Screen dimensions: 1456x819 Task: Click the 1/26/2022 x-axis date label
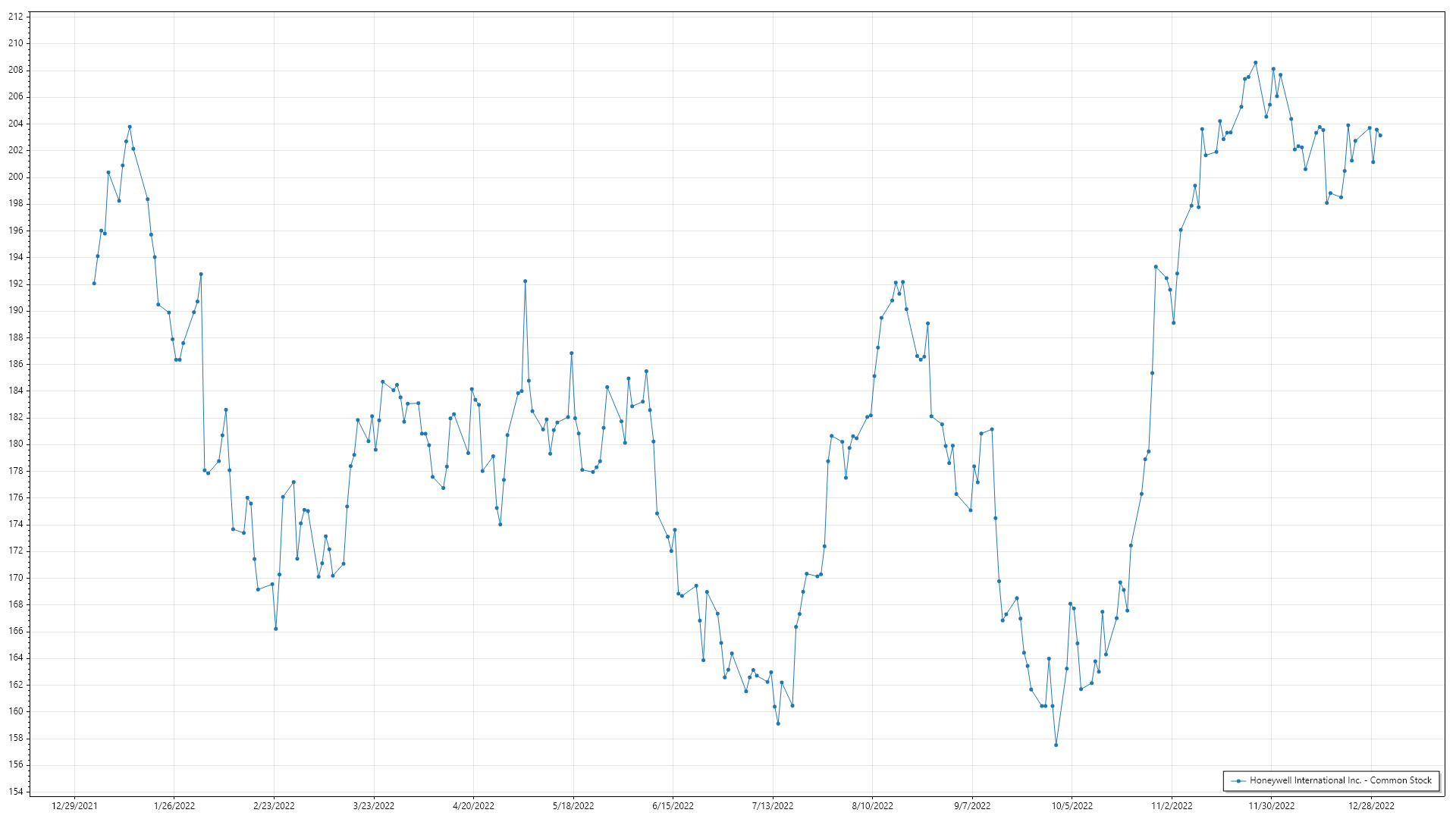coord(174,805)
